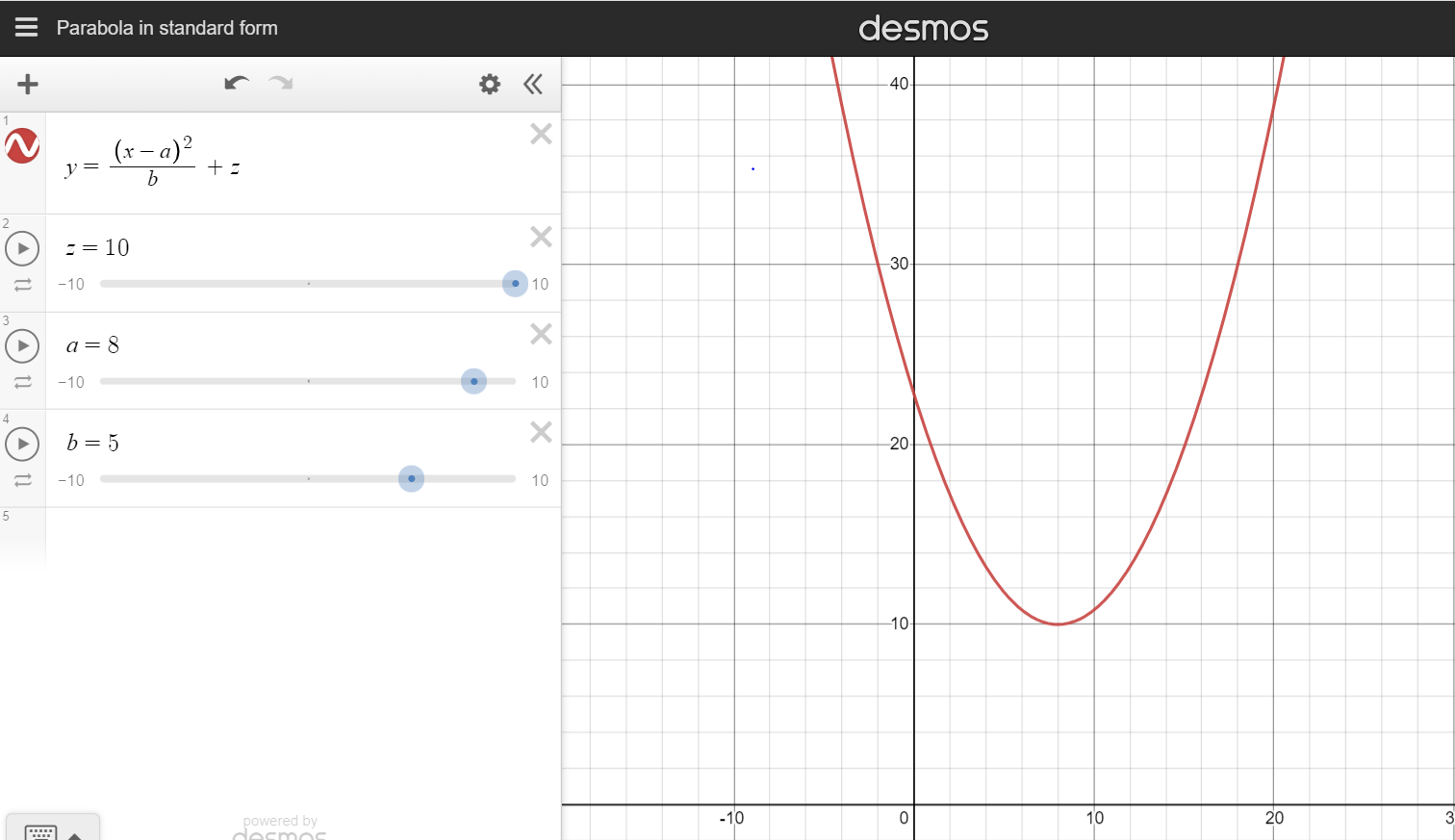
Task: Click the z slider handle
Action: coord(516,284)
